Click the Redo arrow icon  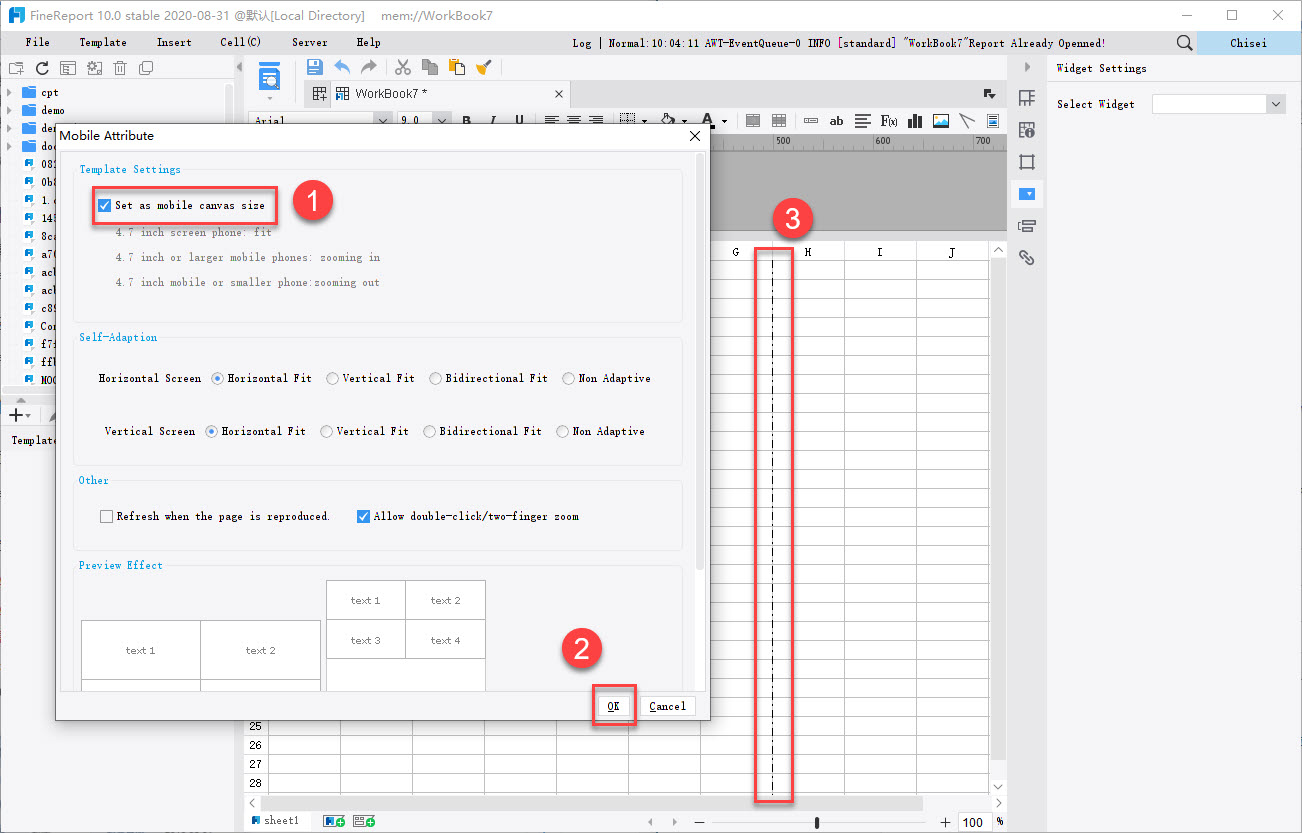click(x=369, y=67)
